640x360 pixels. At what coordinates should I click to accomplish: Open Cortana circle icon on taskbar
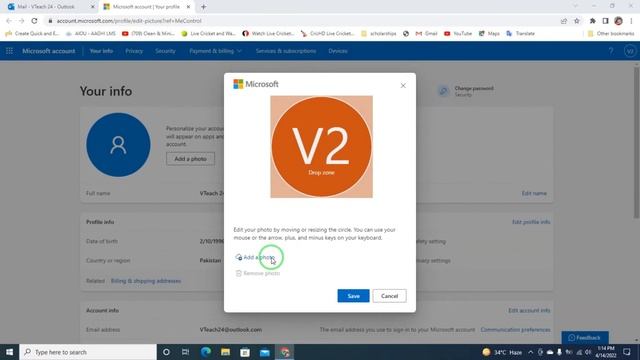166,352
